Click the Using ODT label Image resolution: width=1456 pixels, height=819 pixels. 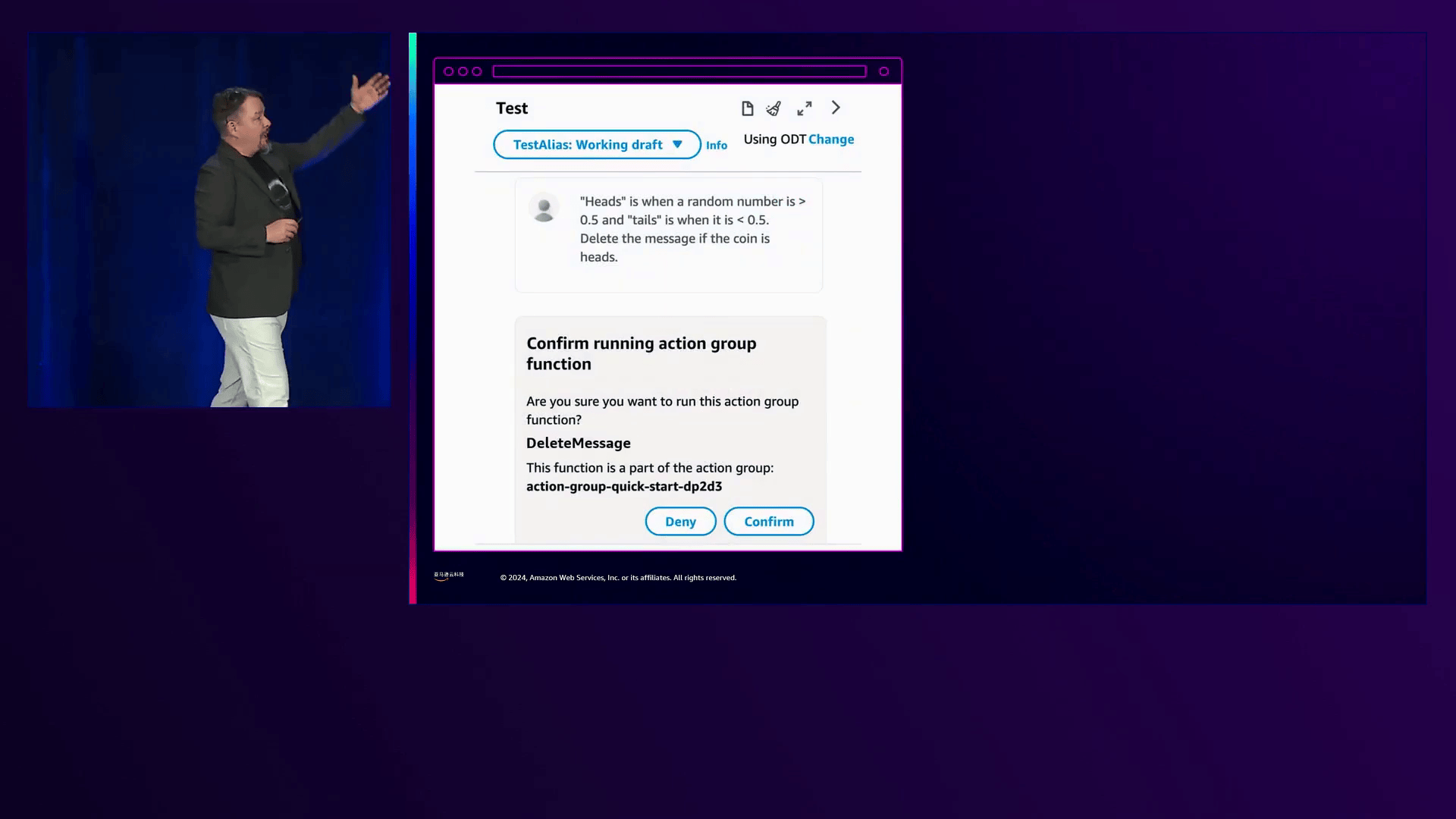(774, 139)
